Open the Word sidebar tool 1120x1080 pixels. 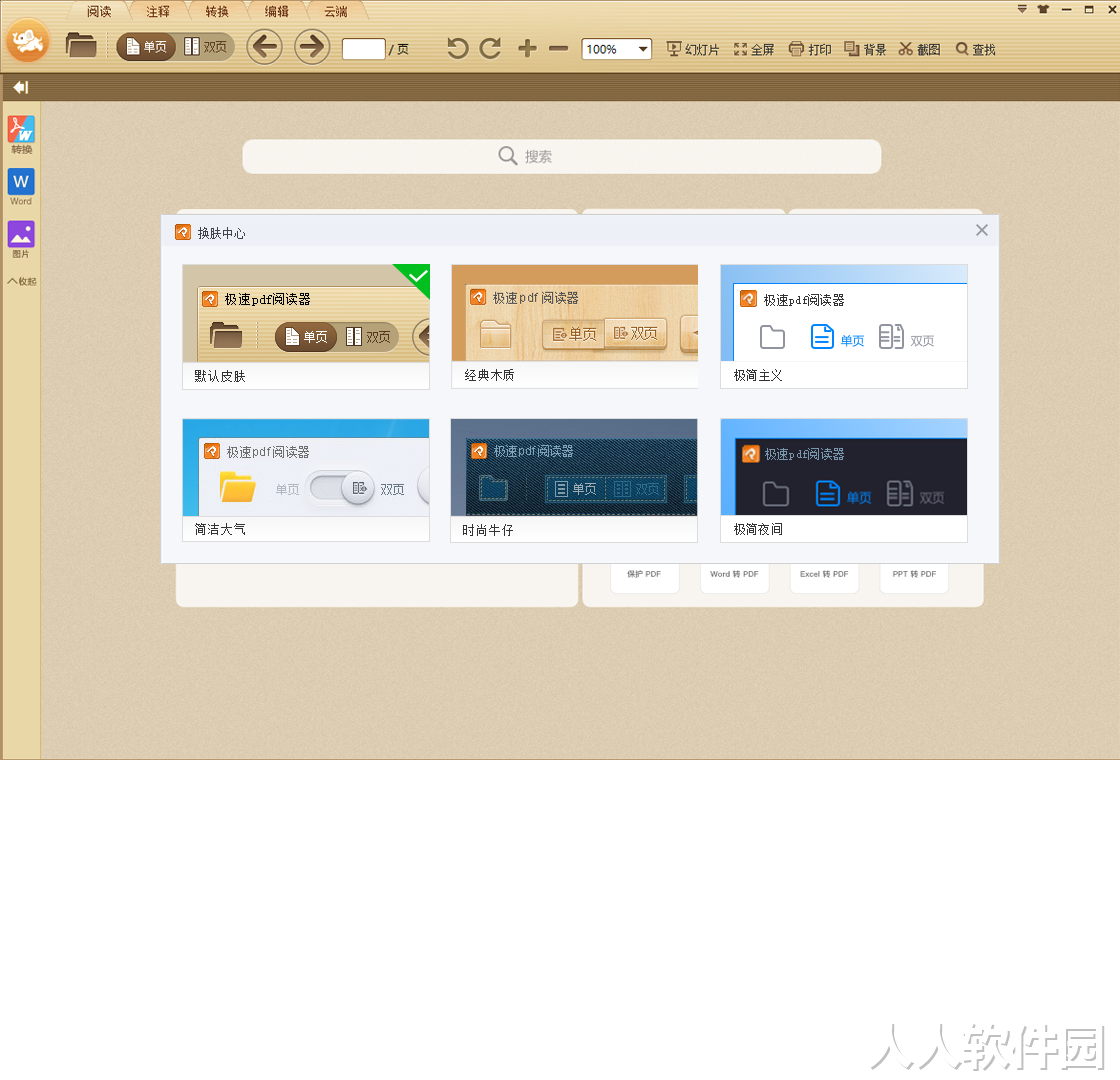click(x=21, y=187)
